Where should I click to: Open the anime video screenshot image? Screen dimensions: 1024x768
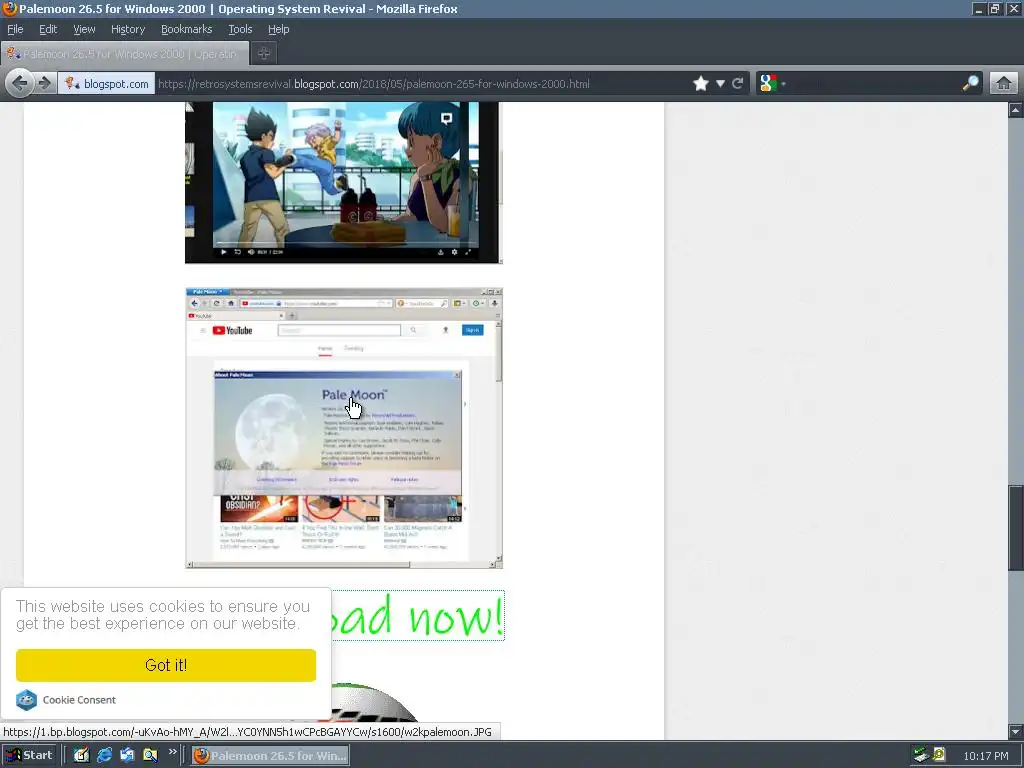344,182
